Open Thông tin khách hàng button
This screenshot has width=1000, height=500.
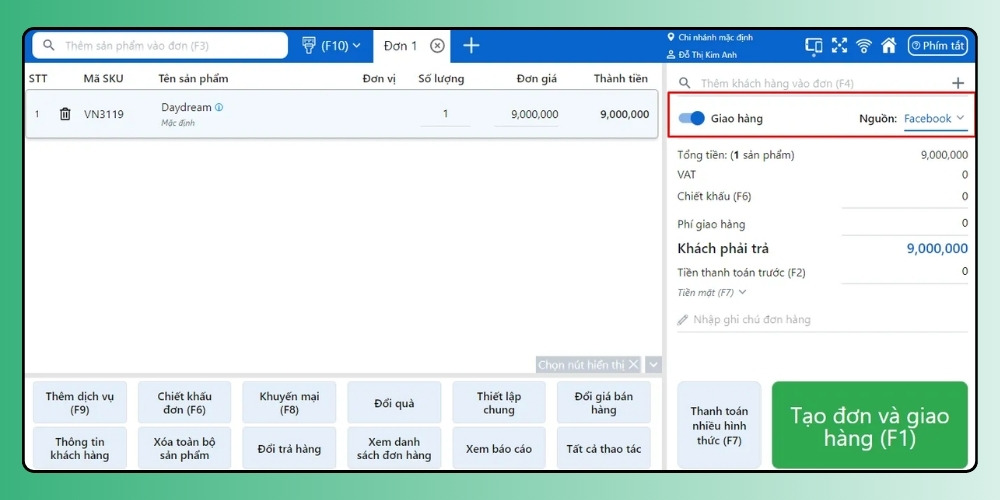pyautogui.click(x=80, y=448)
